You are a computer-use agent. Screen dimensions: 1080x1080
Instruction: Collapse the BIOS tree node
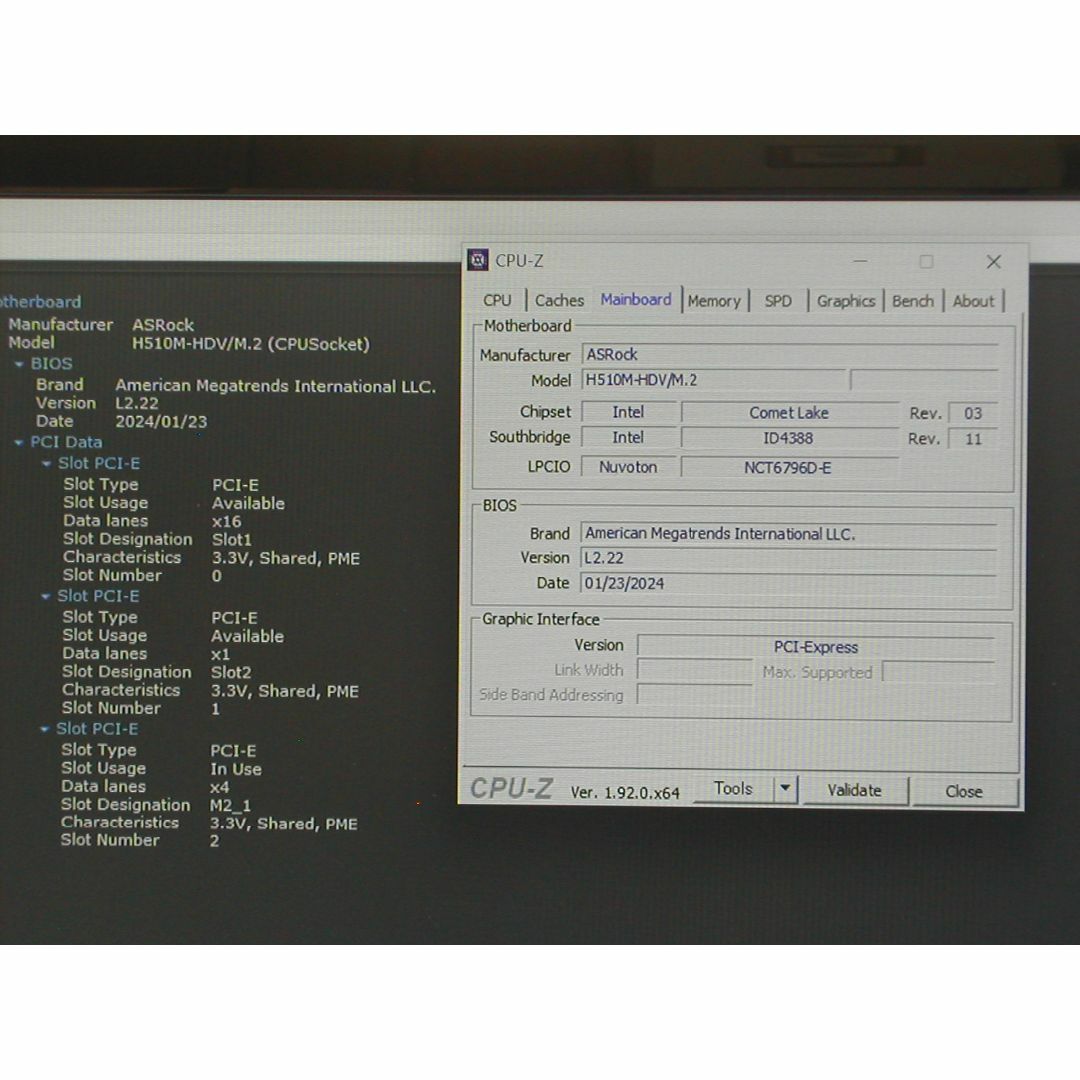coord(19,364)
